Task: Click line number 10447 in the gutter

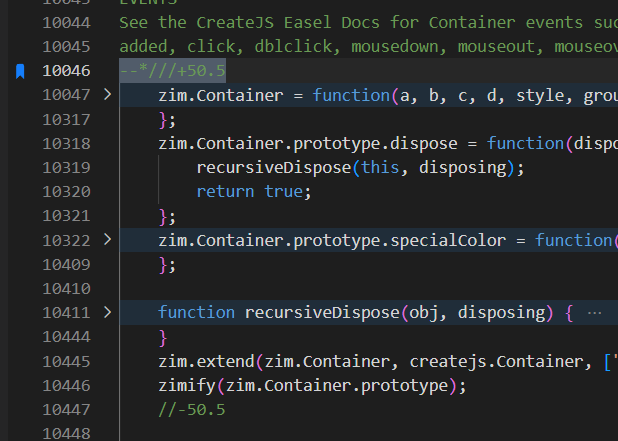Action: pos(66,408)
